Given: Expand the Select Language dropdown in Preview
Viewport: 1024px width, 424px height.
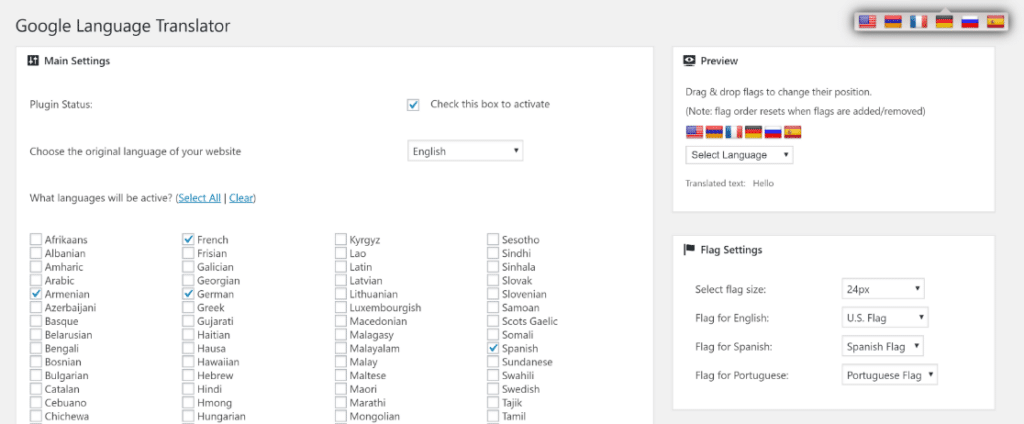Looking at the screenshot, I should [739, 155].
